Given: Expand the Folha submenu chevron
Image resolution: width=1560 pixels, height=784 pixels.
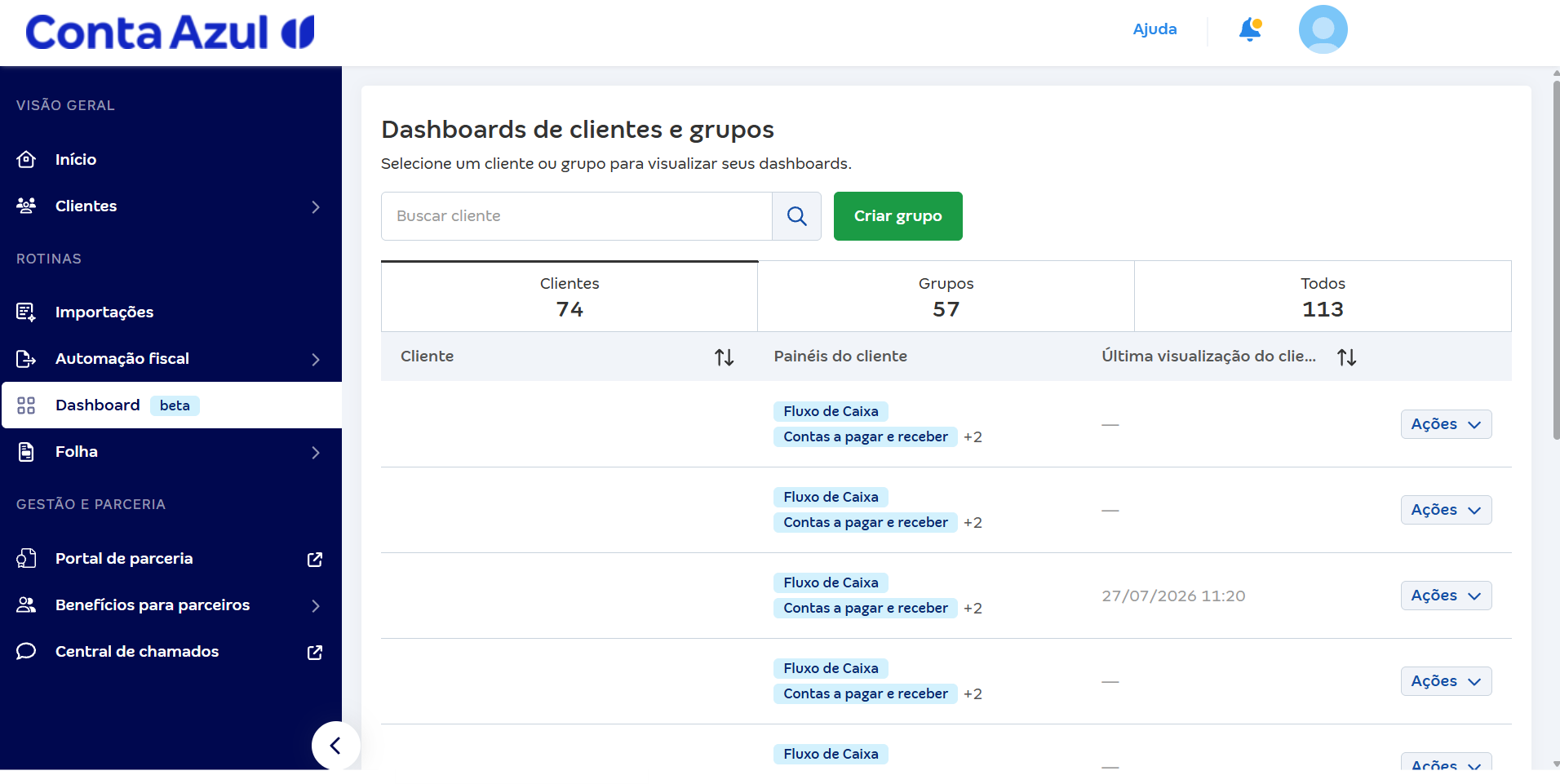Looking at the screenshot, I should (x=316, y=453).
